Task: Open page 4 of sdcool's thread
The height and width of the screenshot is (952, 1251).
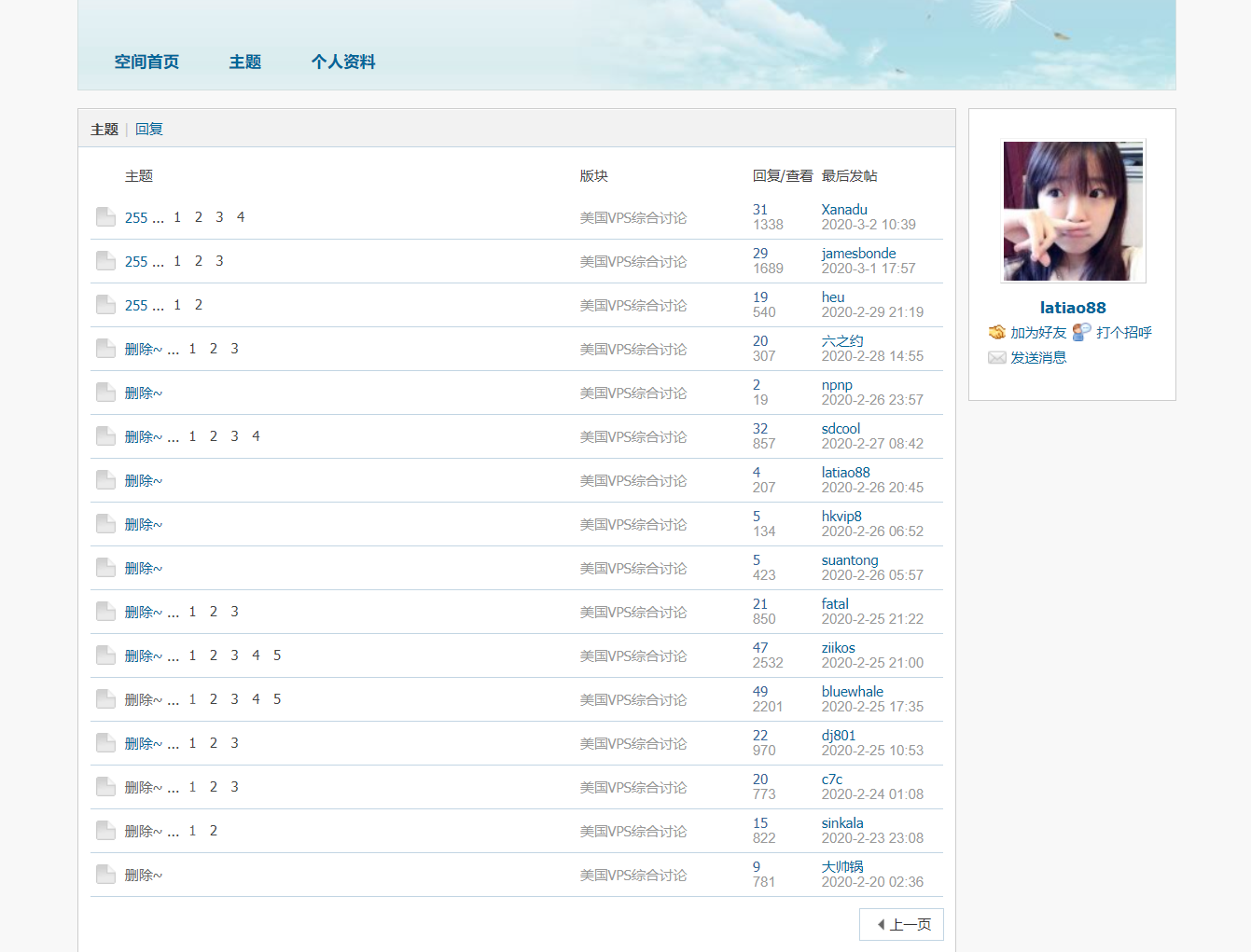Action: (x=256, y=436)
